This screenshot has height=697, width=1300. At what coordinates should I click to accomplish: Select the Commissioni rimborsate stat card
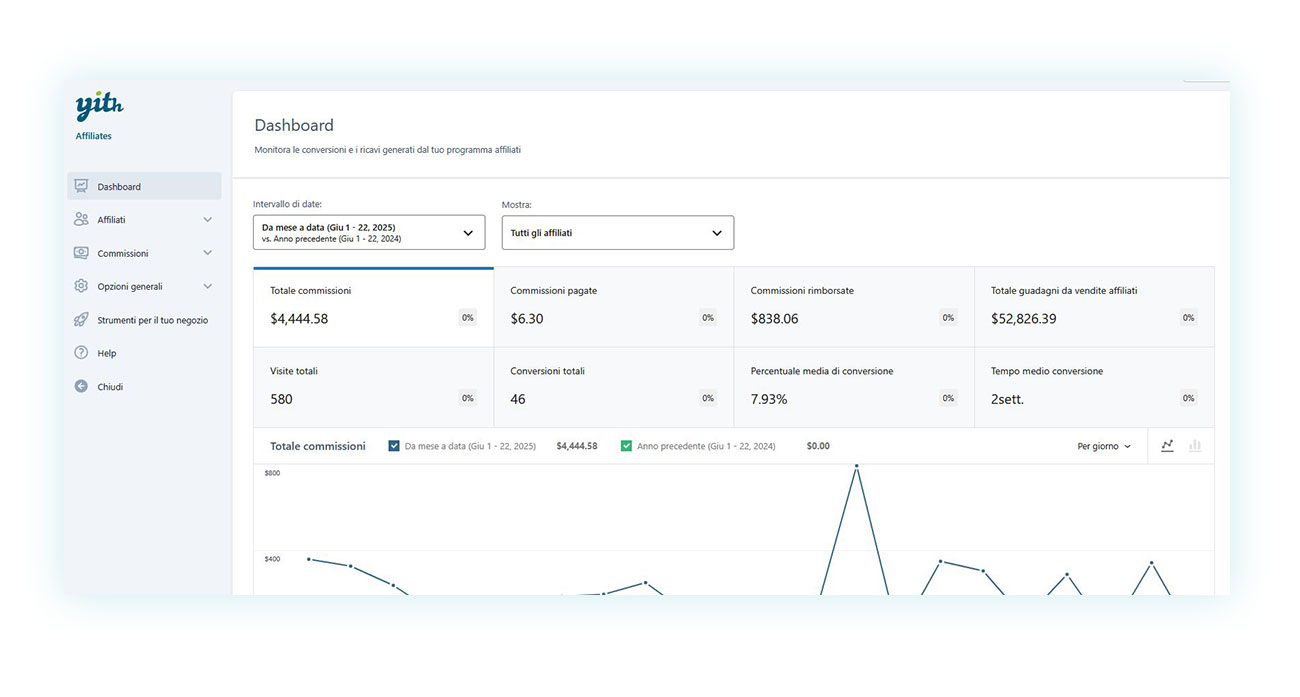[854, 307]
